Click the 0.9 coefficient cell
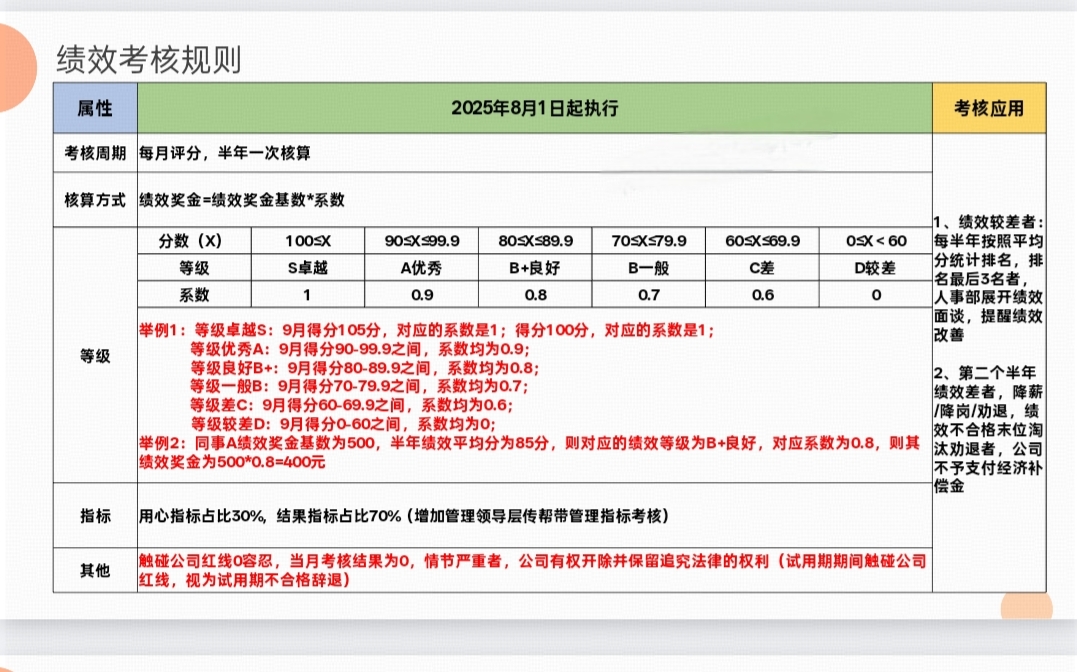Image resolution: width=1077 pixels, height=672 pixels. (x=421, y=295)
